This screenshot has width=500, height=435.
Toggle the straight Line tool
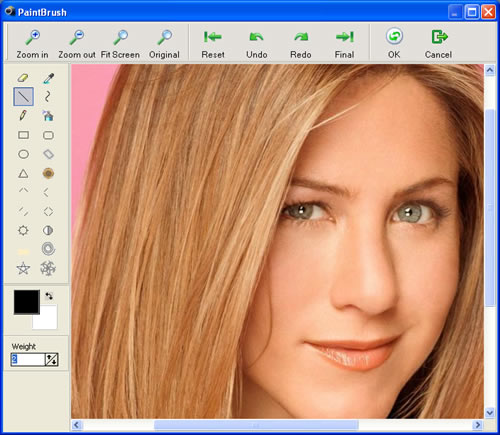point(23,97)
